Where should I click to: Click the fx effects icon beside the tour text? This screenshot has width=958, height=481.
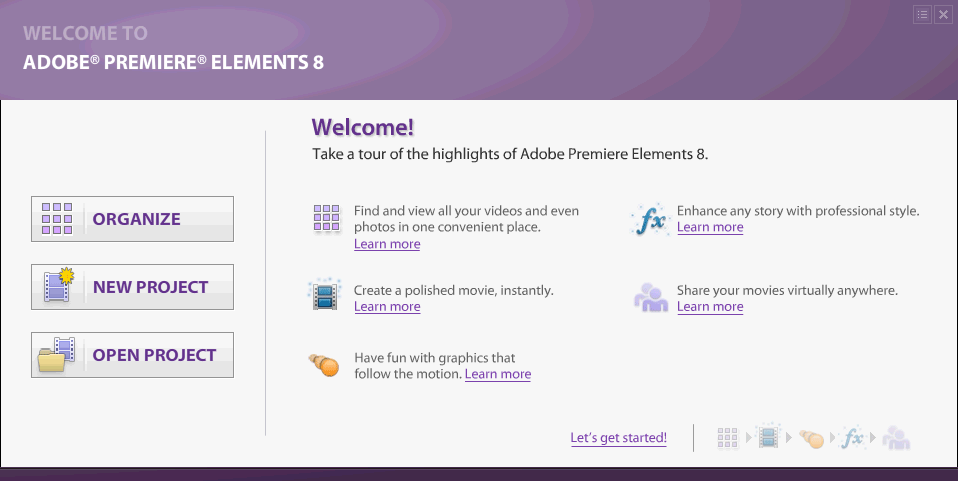[650, 220]
